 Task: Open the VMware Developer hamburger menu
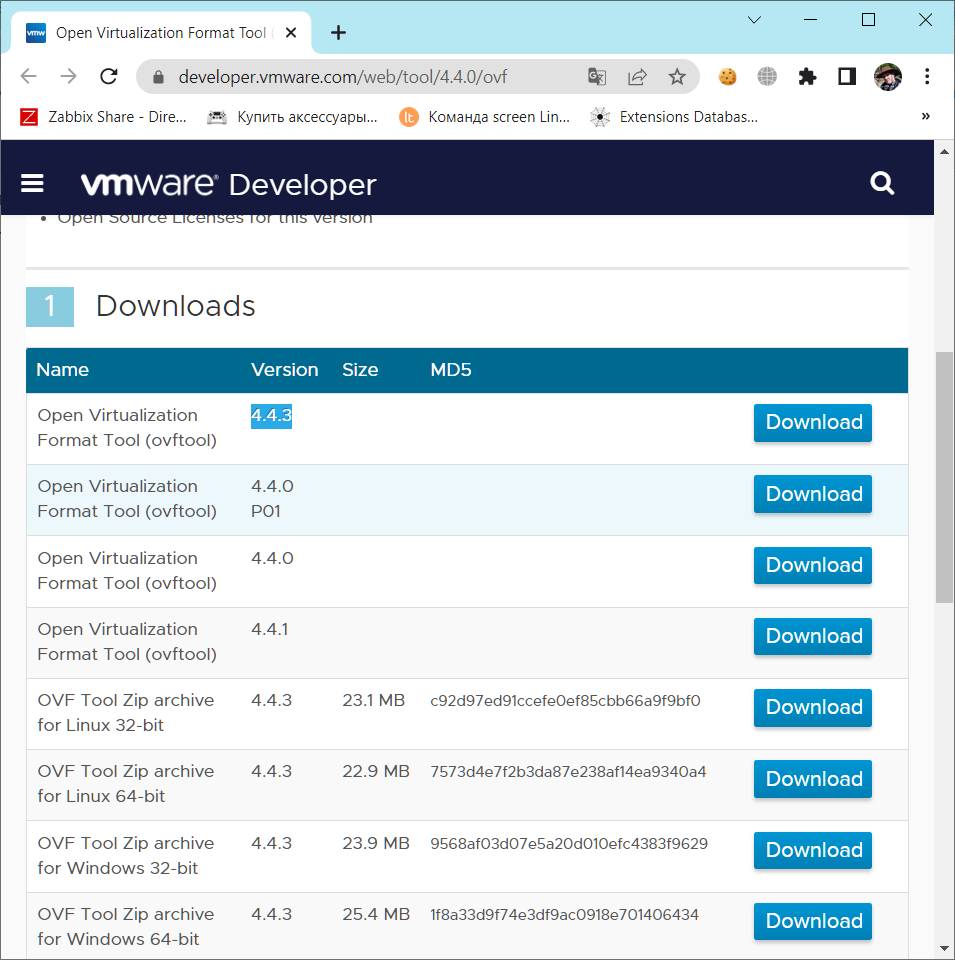coord(32,183)
